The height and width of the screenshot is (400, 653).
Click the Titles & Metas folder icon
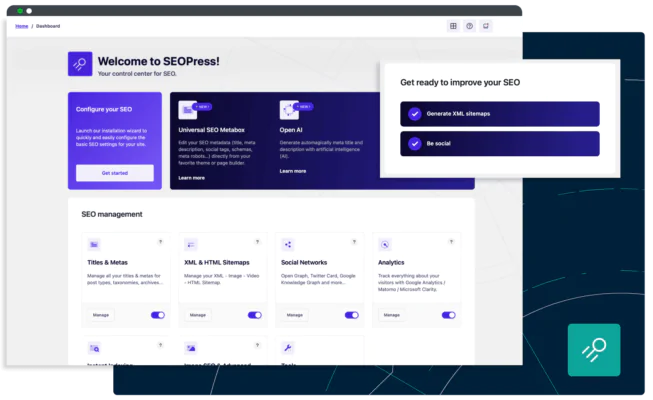coord(94,244)
